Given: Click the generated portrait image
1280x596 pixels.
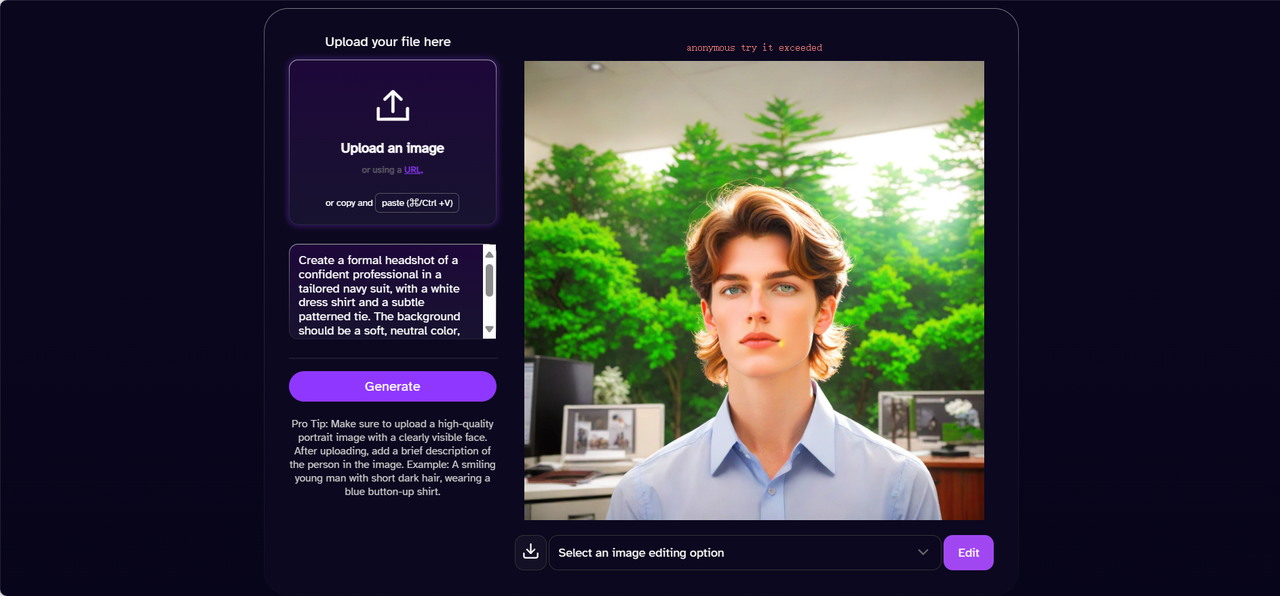Looking at the screenshot, I should point(754,290).
